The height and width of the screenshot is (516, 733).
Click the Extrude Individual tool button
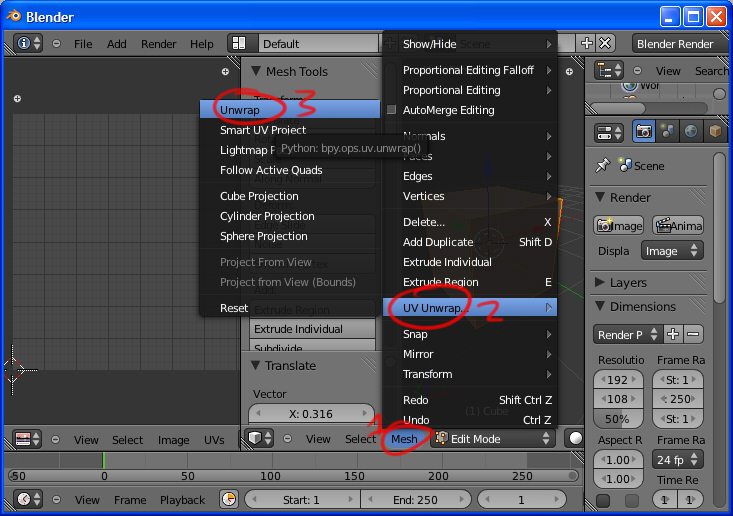pyautogui.click(x=297, y=329)
